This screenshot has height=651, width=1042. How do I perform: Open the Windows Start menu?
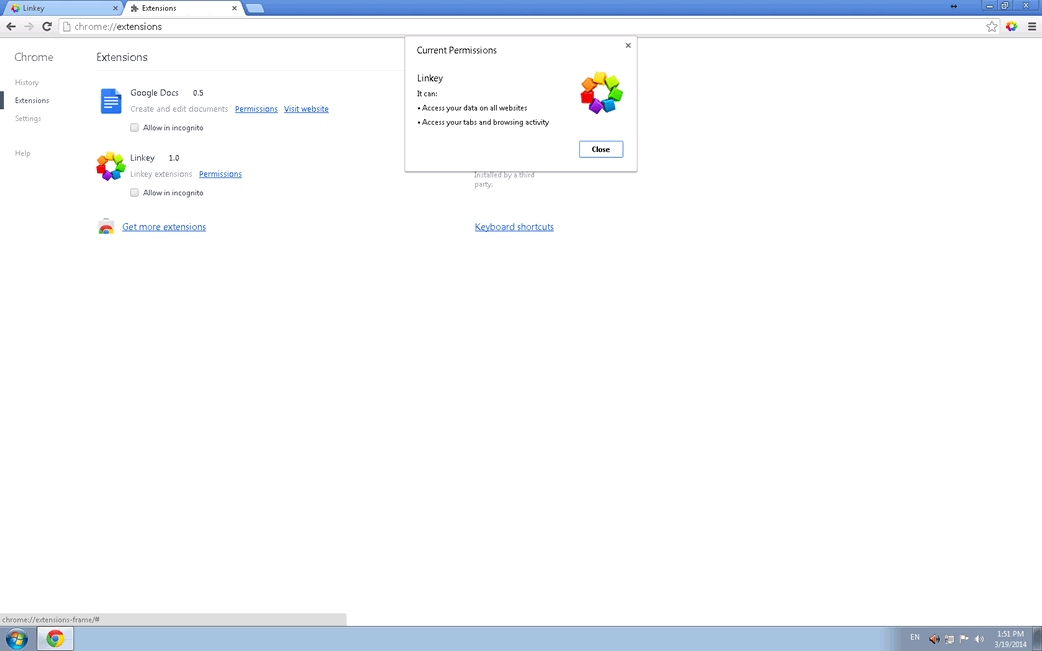[x=17, y=639]
